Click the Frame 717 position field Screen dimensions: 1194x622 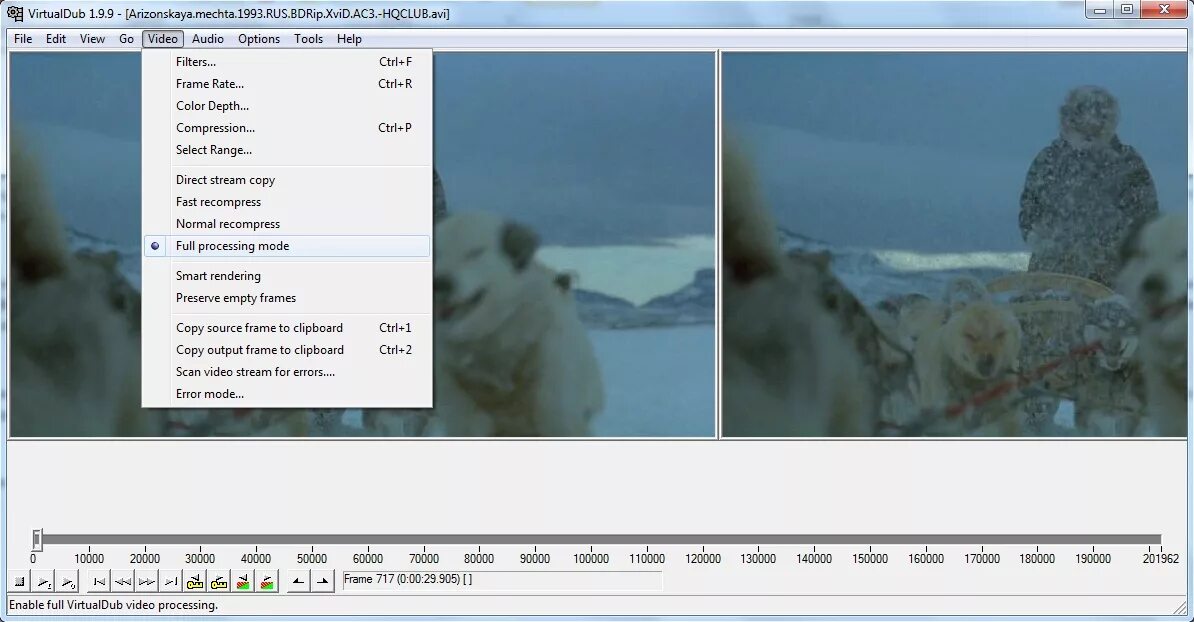click(x=503, y=579)
